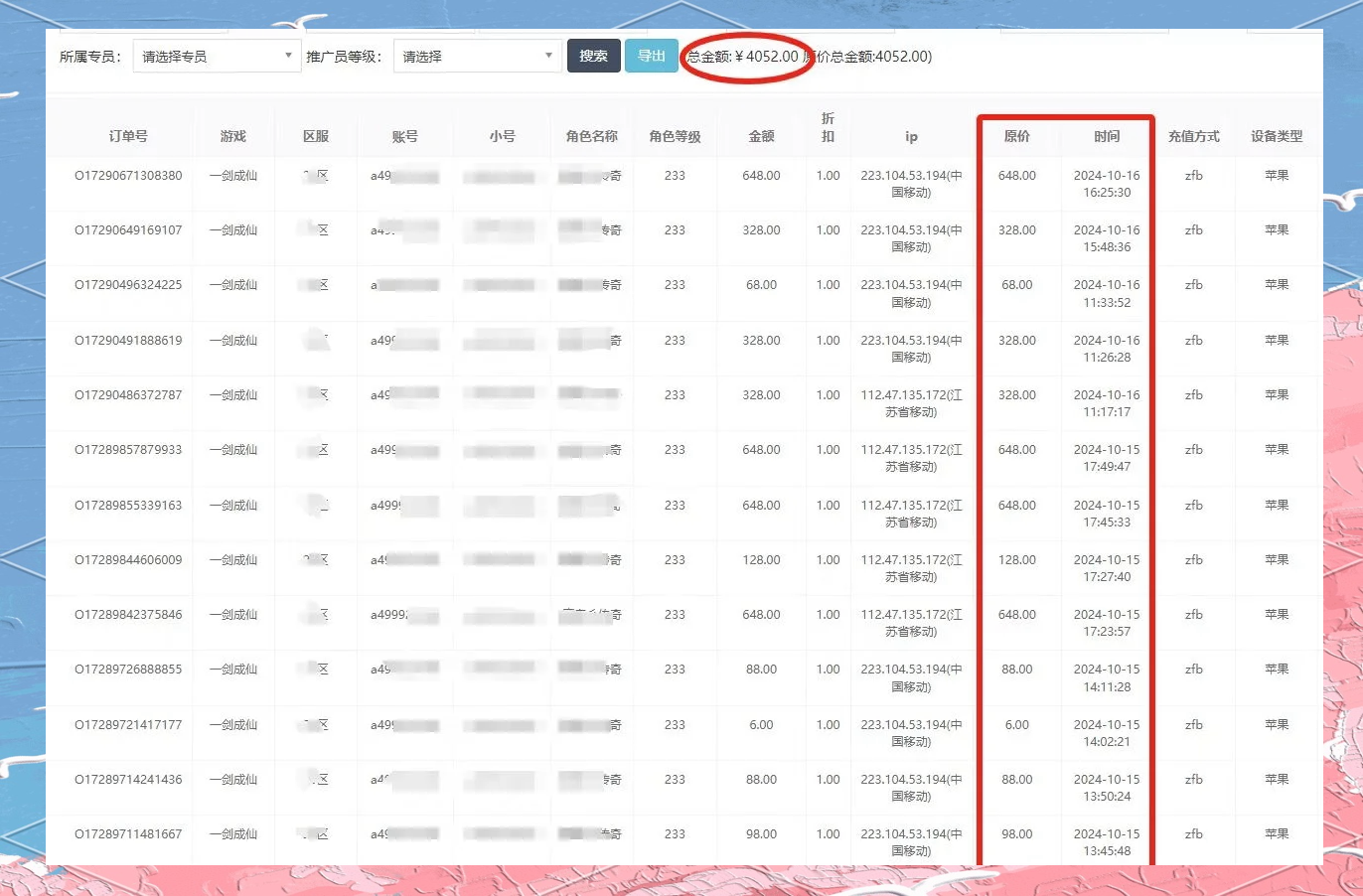Click the 所属专员 label
1363x896 pixels.
(90, 57)
